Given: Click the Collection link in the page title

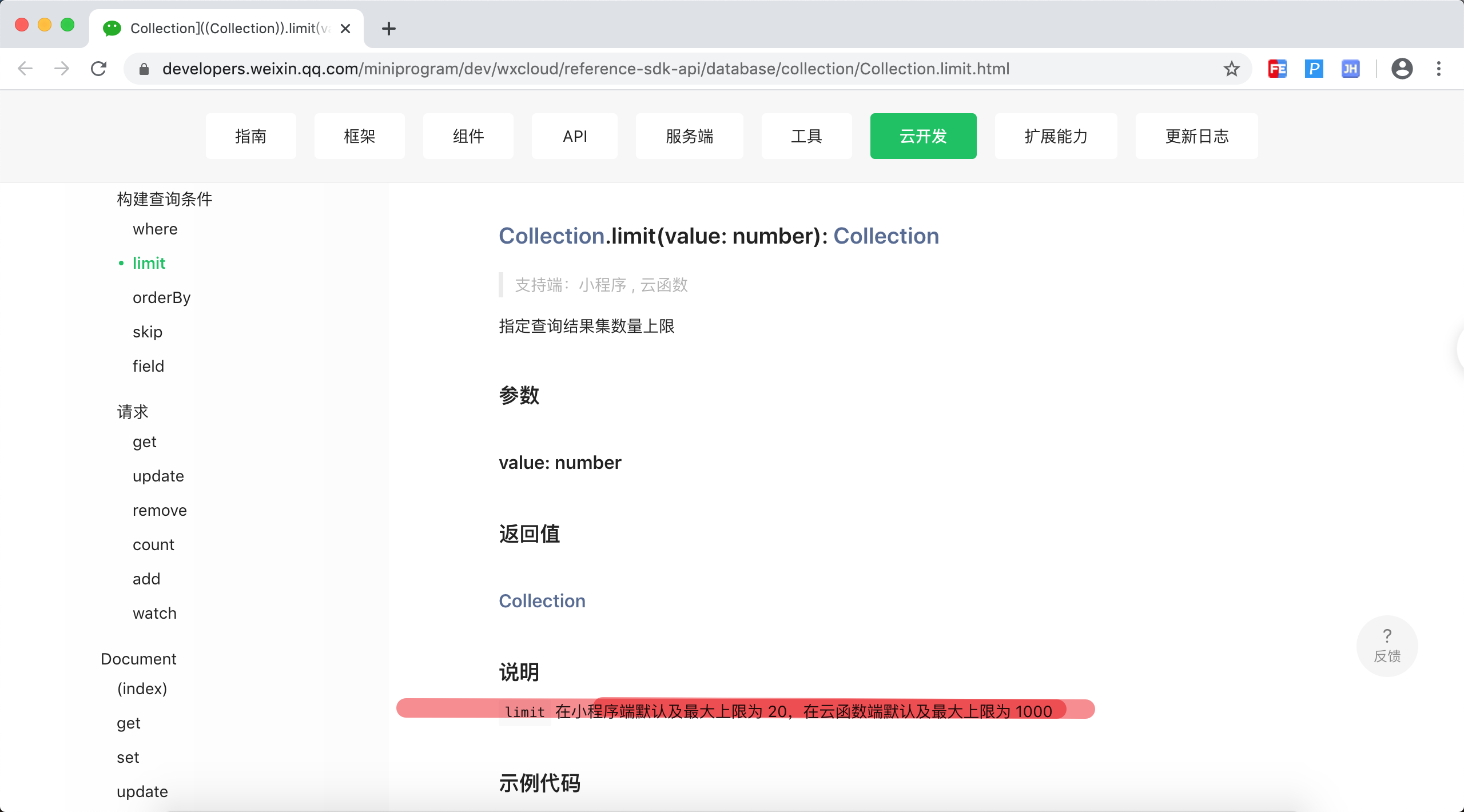Looking at the screenshot, I should tap(551, 236).
